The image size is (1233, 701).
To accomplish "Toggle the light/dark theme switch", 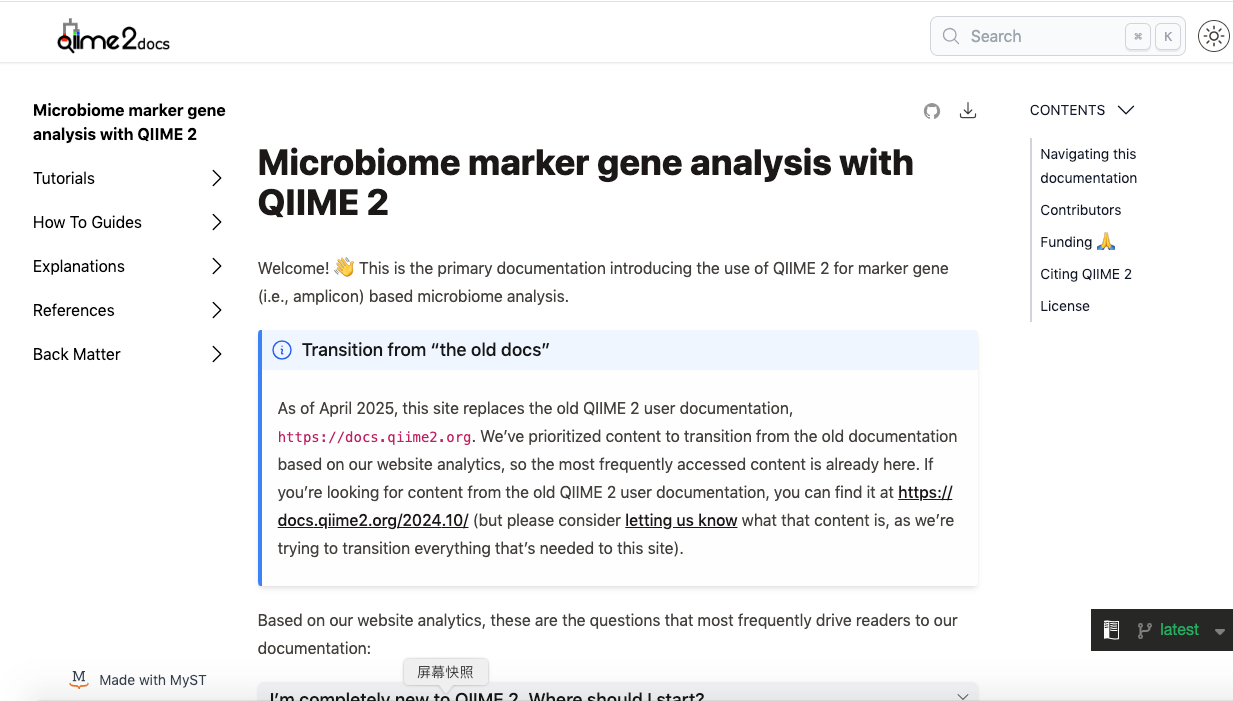I will point(1213,36).
